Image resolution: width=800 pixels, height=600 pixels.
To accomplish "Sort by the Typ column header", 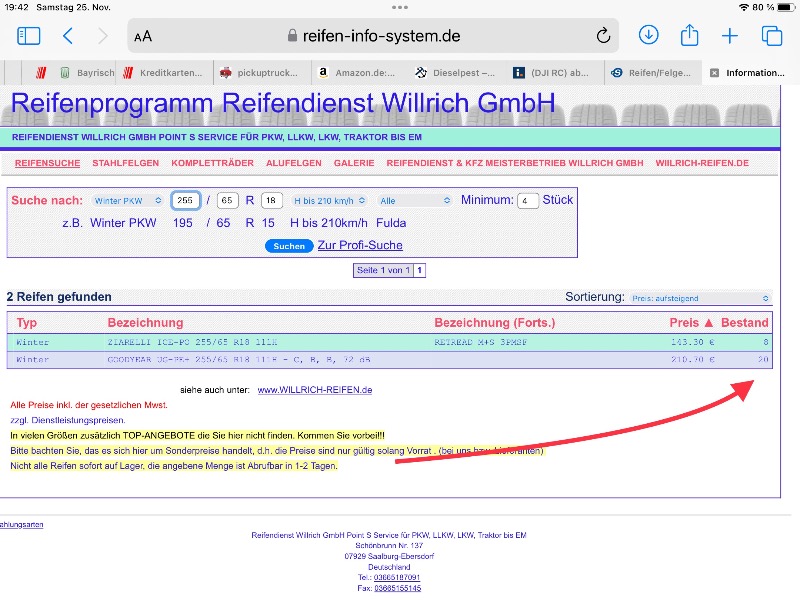I will [27, 323].
